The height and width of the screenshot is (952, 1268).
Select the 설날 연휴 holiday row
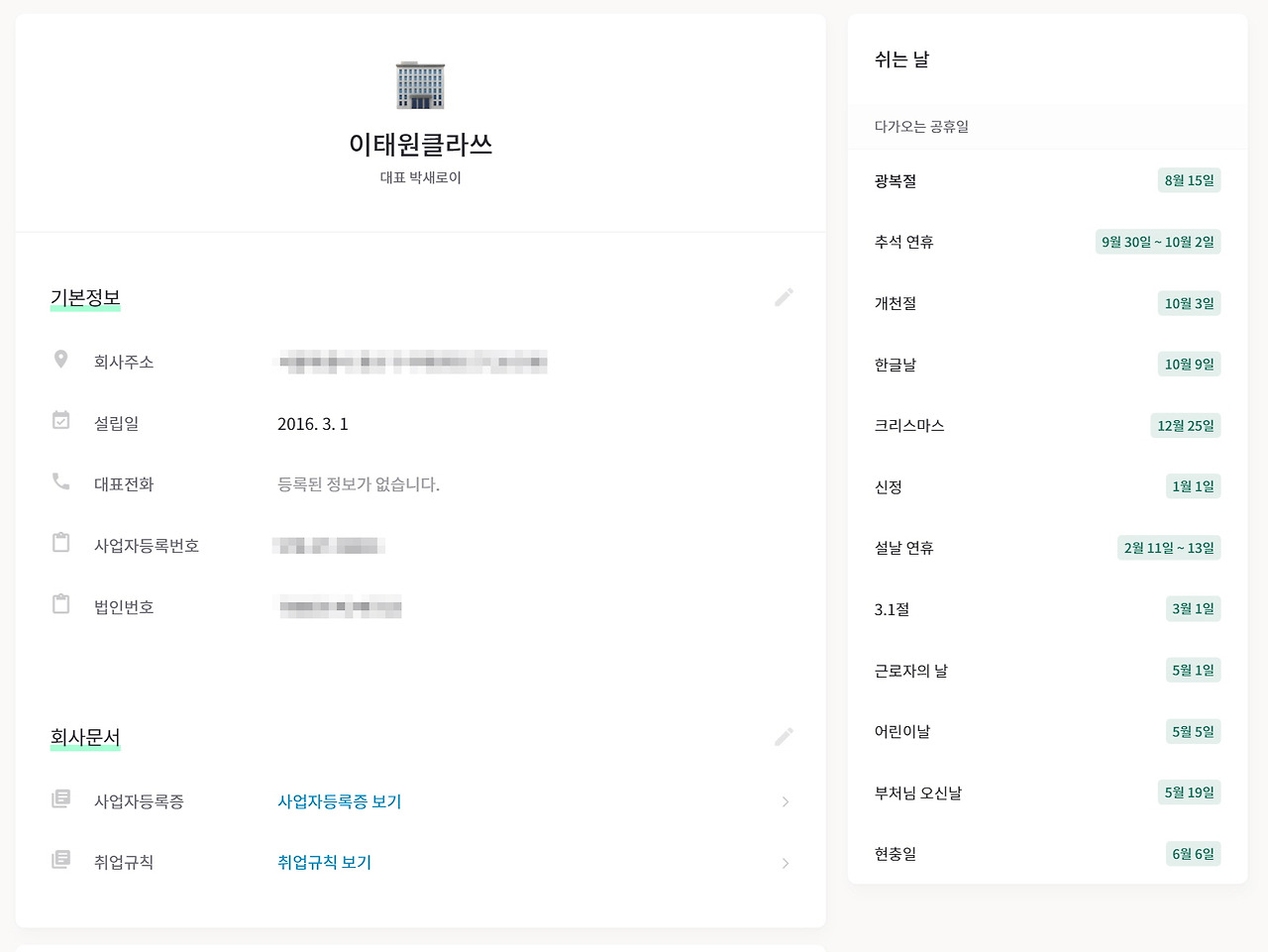[1047, 548]
